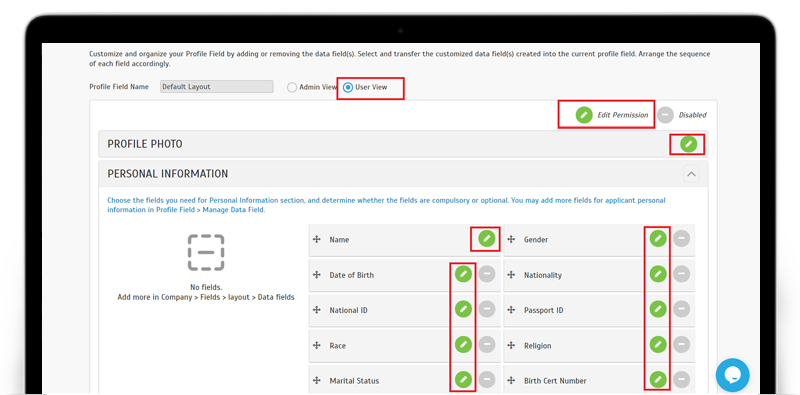Select the User View radio button
Image resolution: width=800 pixels, height=395 pixels.
[x=348, y=87]
